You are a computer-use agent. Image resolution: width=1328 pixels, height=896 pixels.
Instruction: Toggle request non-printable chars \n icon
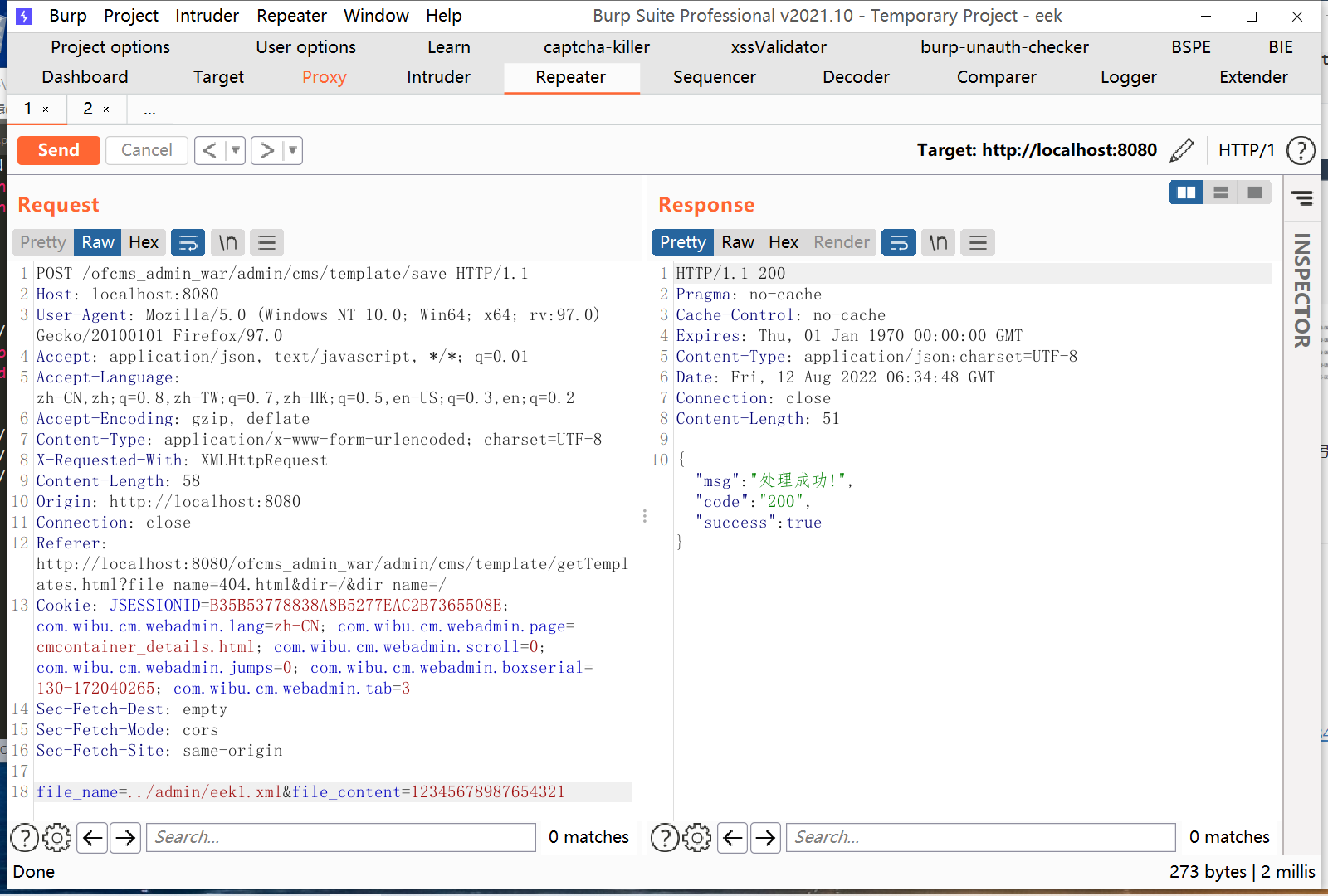pyautogui.click(x=227, y=242)
